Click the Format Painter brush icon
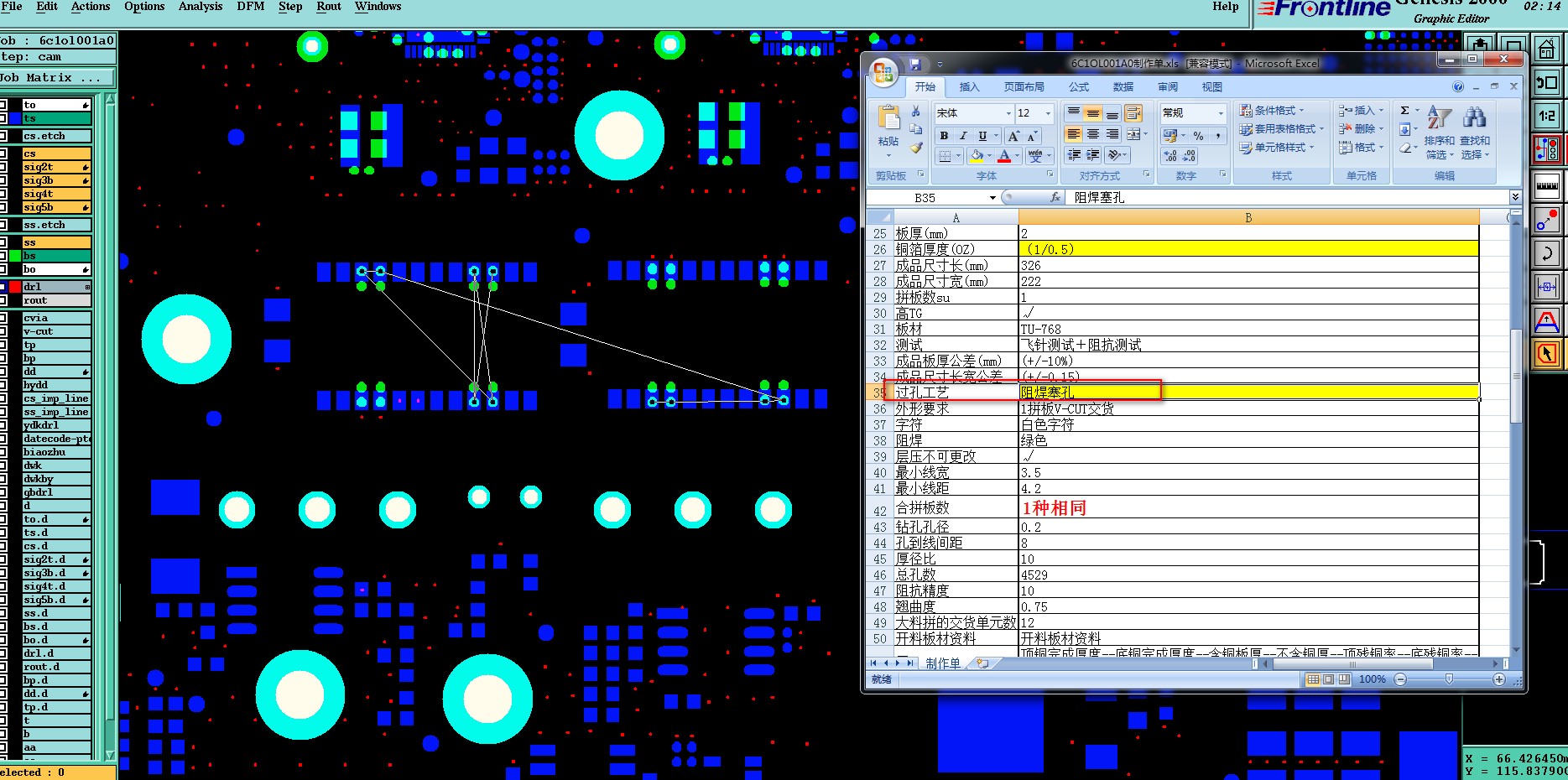Viewport: 1568px width, 780px height. (x=915, y=148)
